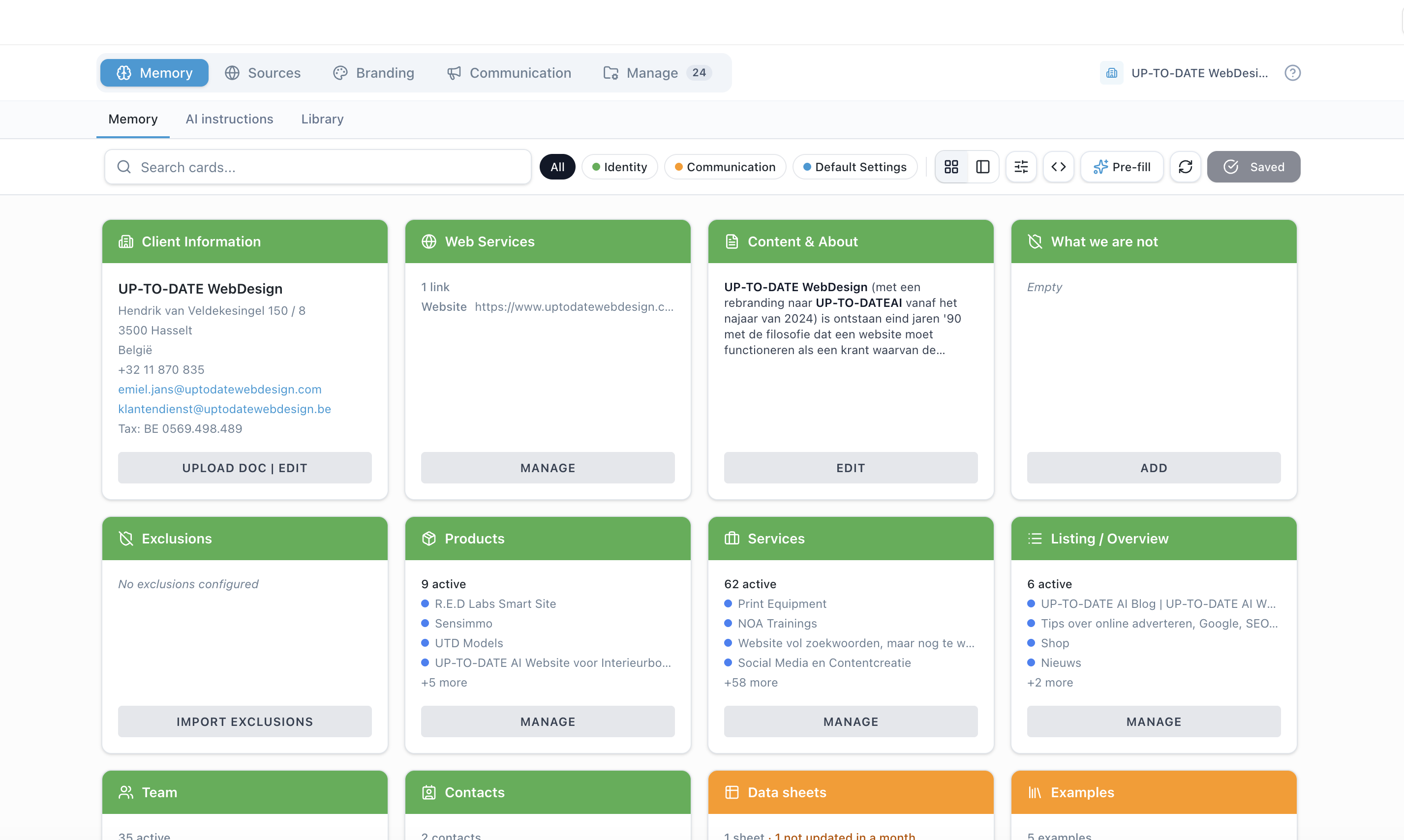
Task: Click the Upload Doc | Edit button
Action: pos(244,468)
